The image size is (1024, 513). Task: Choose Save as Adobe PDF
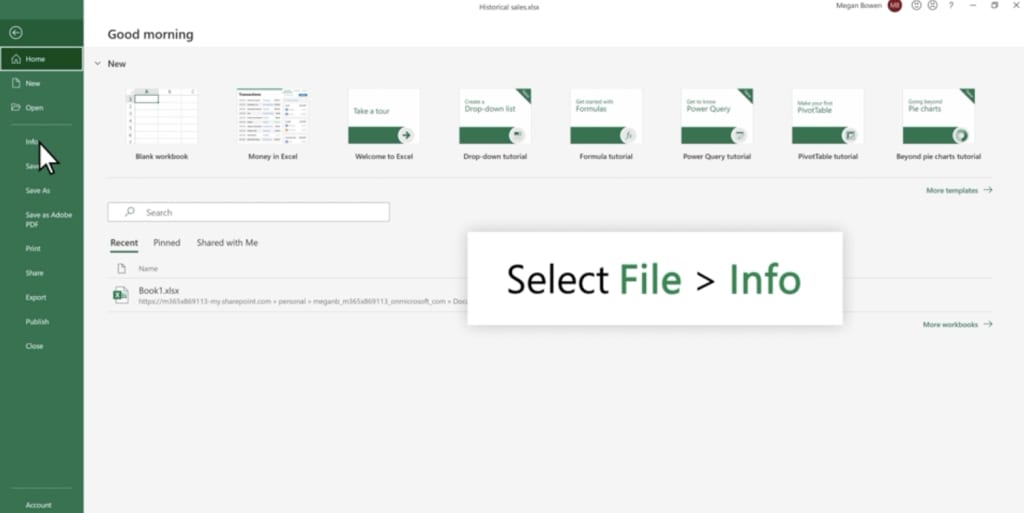48,219
